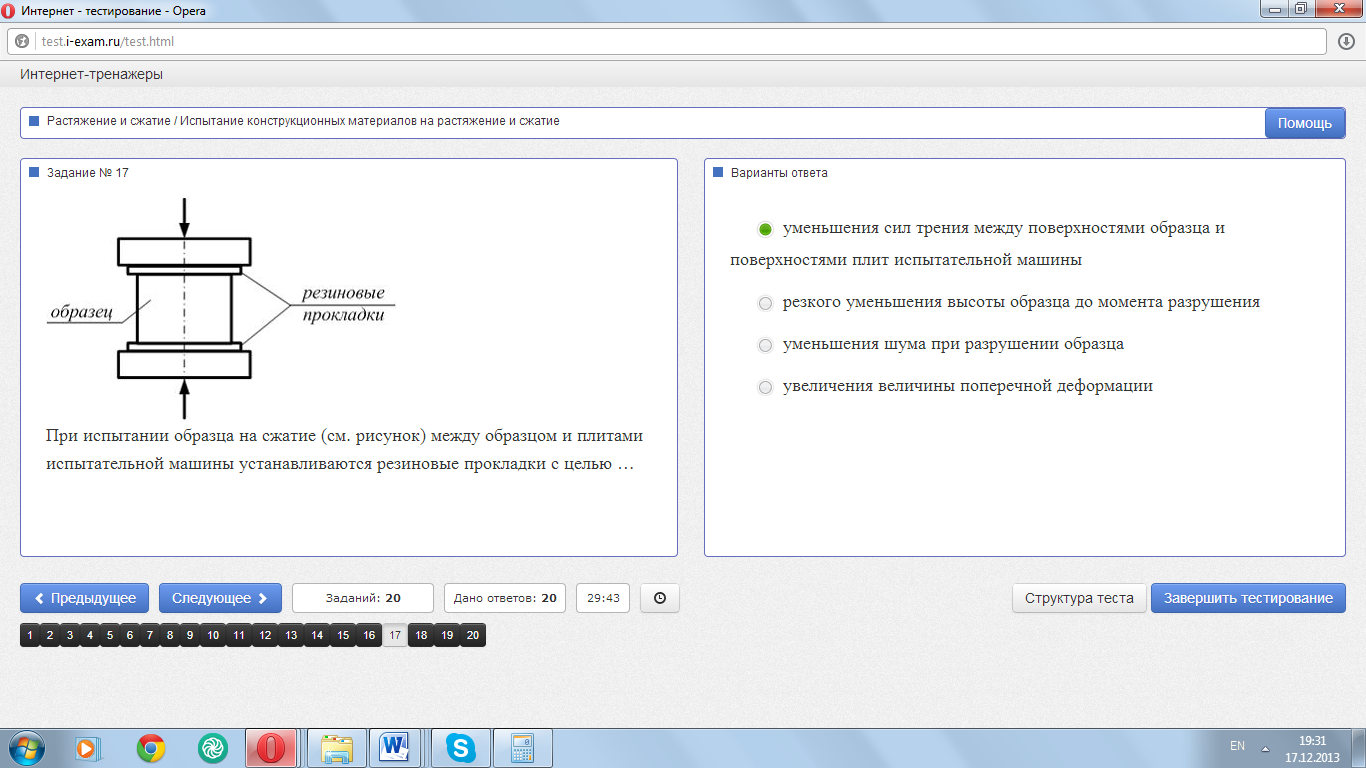The width and height of the screenshot is (1366, 768).
Task: Switch to Microsoft Word taskbar icon
Action: (397, 748)
